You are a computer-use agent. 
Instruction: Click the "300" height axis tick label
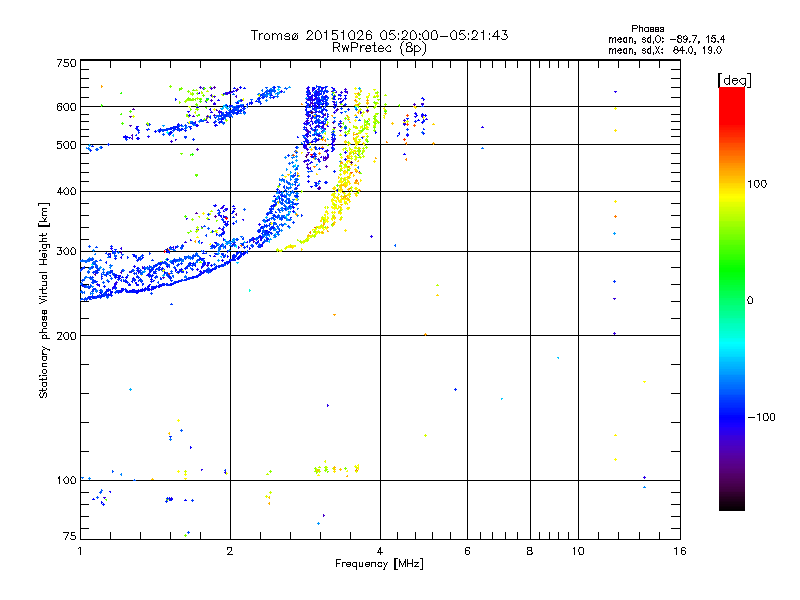(66, 251)
